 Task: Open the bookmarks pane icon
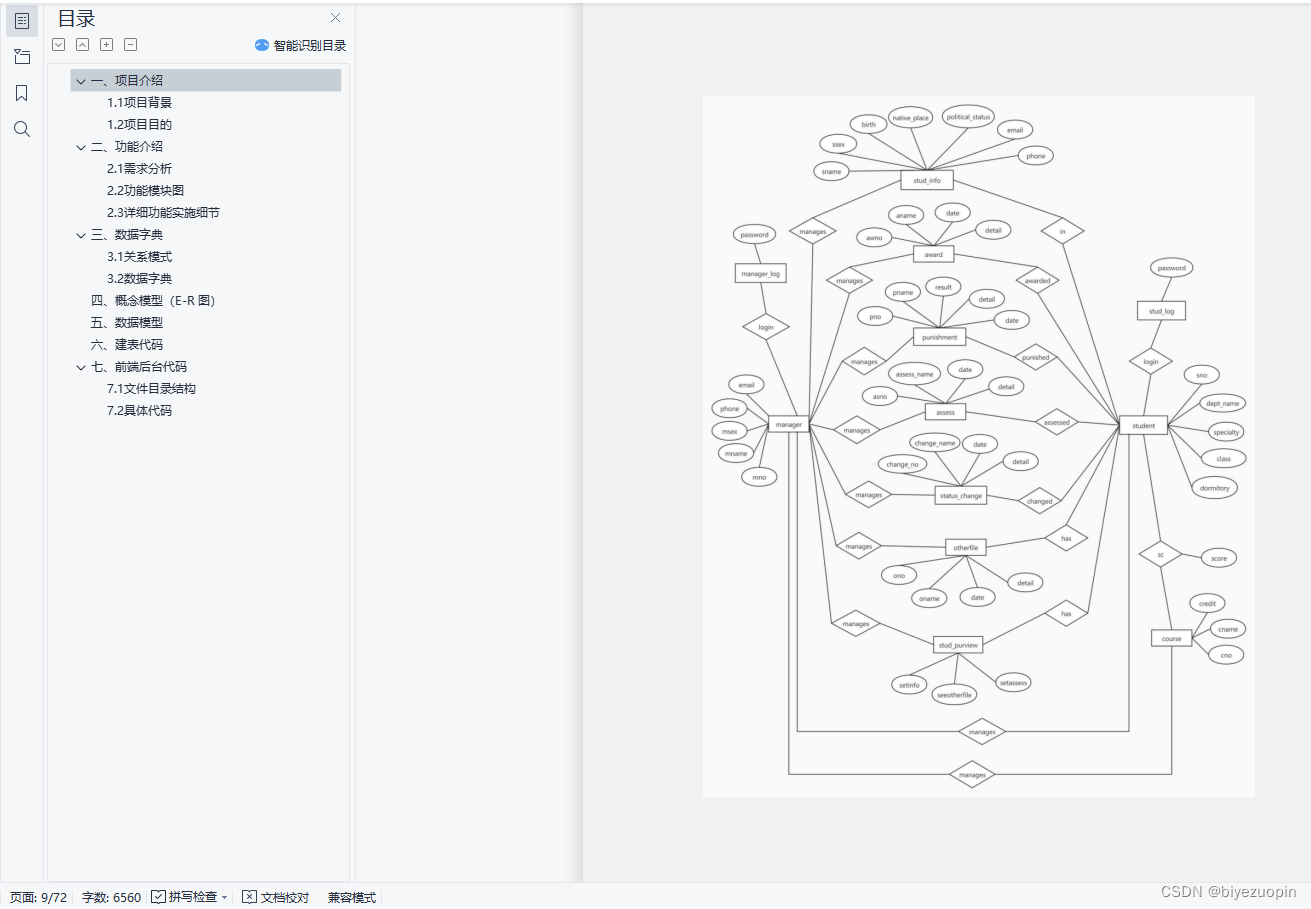[22, 93]
